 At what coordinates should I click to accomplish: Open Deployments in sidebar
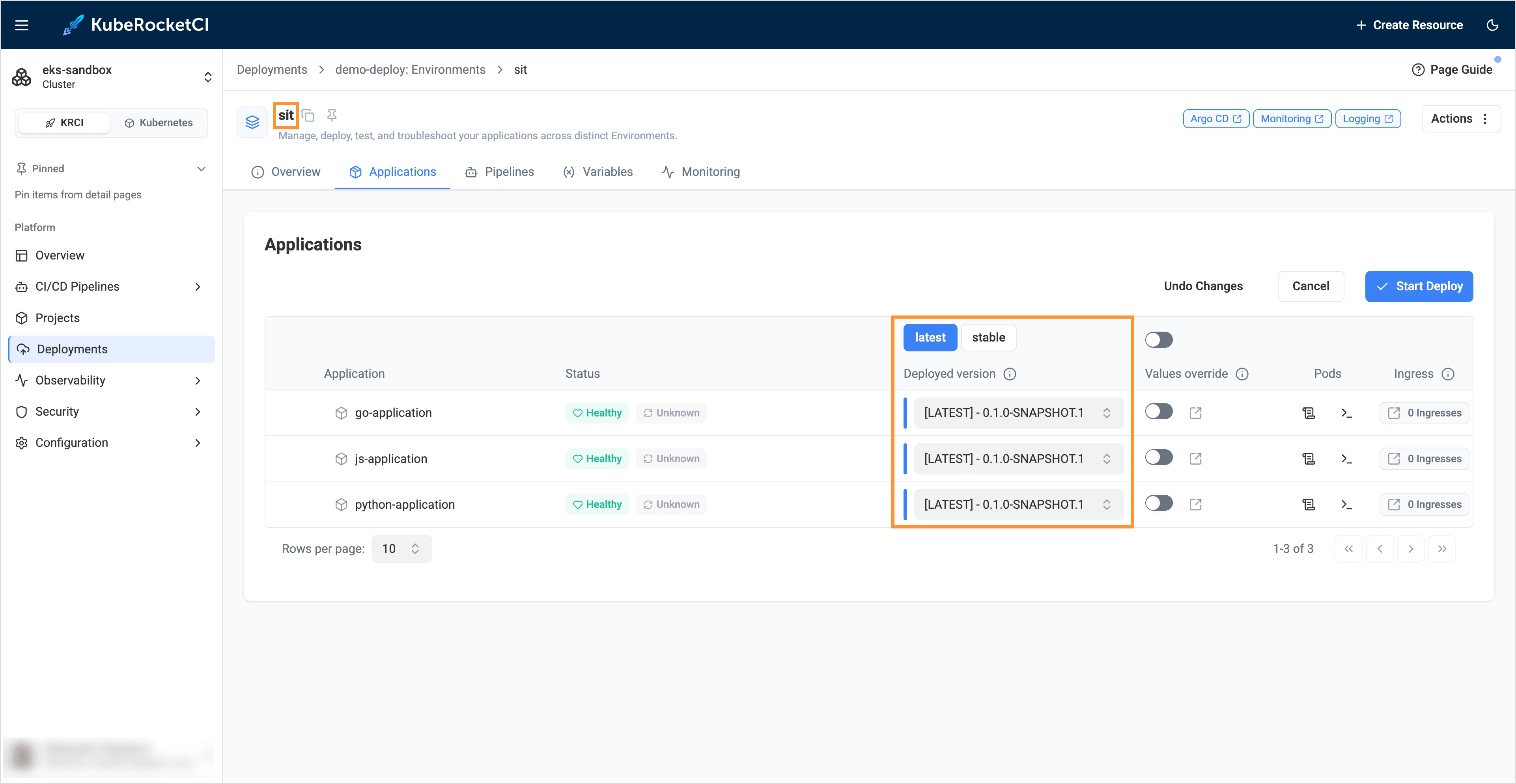point(111,349)
